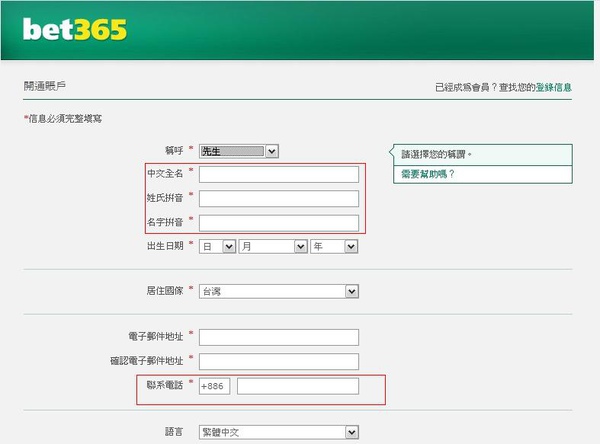Image resolution: width=600 pixels, height=444 pixels.
Task: Open the 居住國家 dropdown showing 台灣
Action: click(x=278, y=291)
